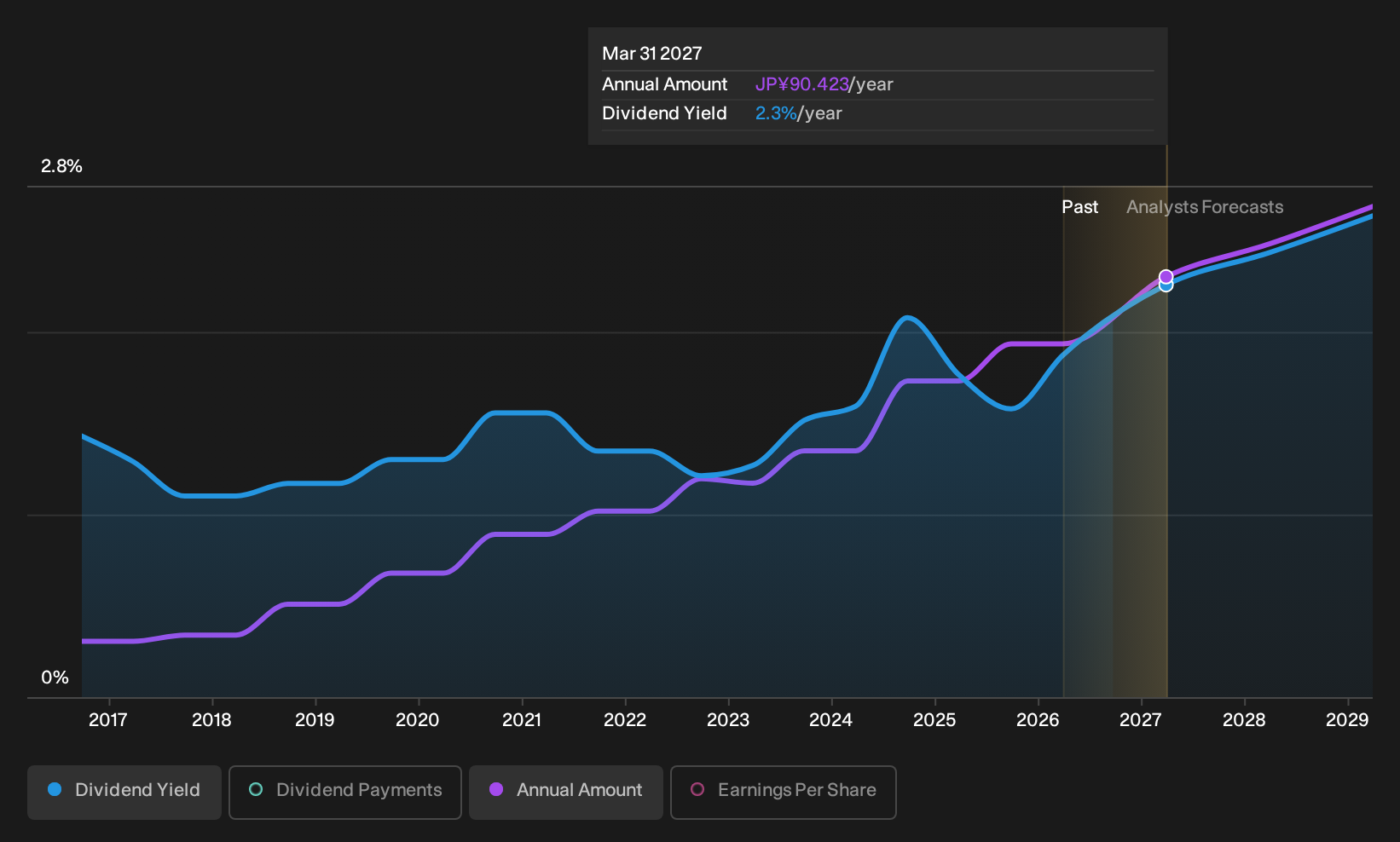1400x842 pixels.
Task: Click the teal Dividend Payments circle icon
Action: click(x=256, y=790)
